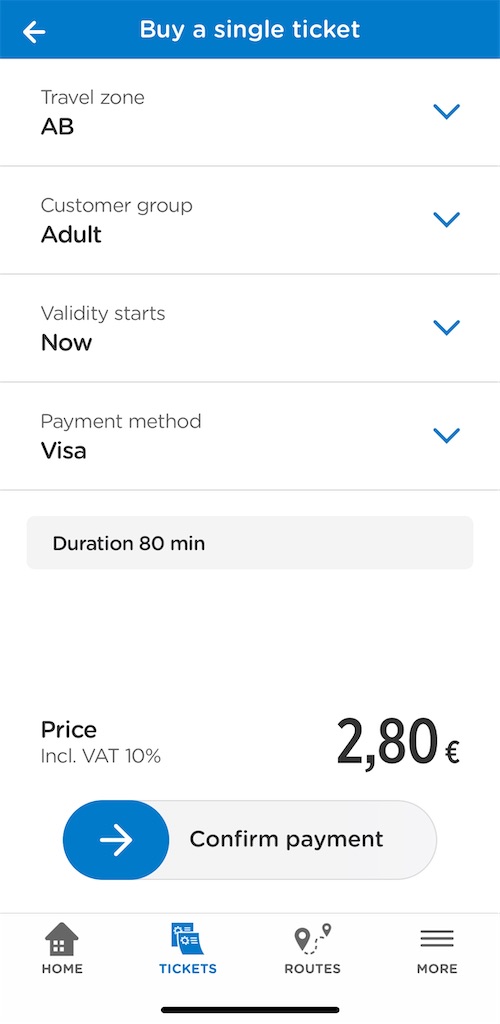
Task: Expand the Travel zone chevron
Action: (447, 112)
